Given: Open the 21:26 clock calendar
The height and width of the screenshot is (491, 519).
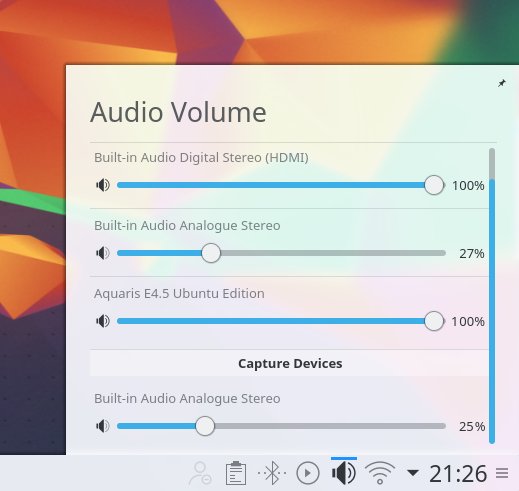Looking at the screenshot, I should [458, 474].
